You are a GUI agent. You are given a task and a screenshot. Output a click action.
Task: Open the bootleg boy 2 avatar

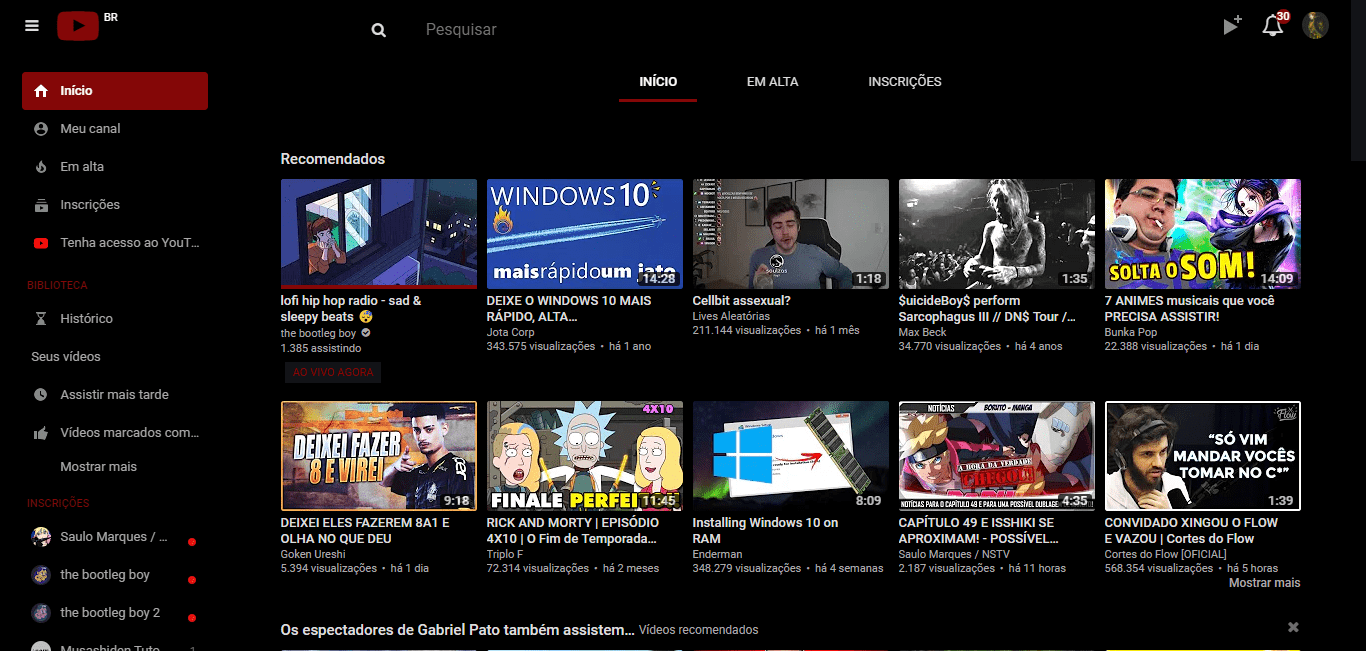coord(41,613)
